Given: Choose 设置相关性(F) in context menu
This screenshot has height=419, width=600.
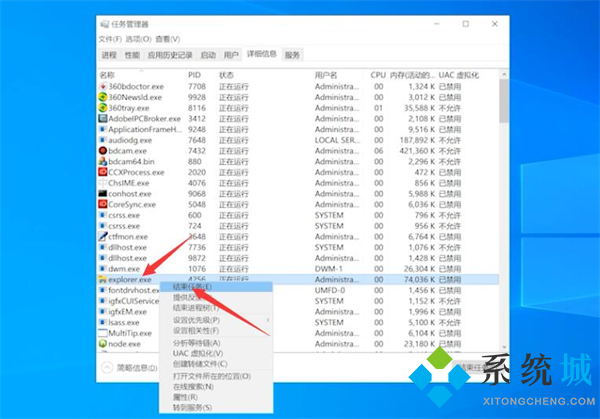Looking at the screenshot, I should coord(216,331).
